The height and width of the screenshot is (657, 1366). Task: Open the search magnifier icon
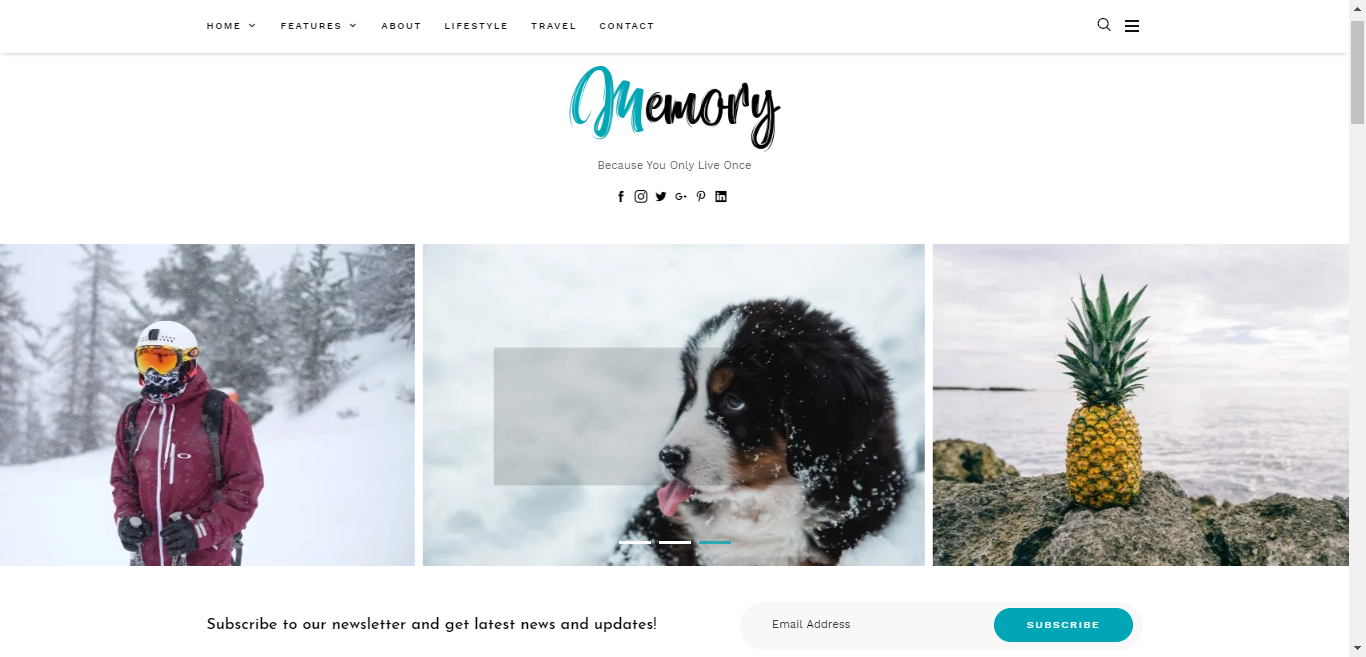click(1104, 25)
